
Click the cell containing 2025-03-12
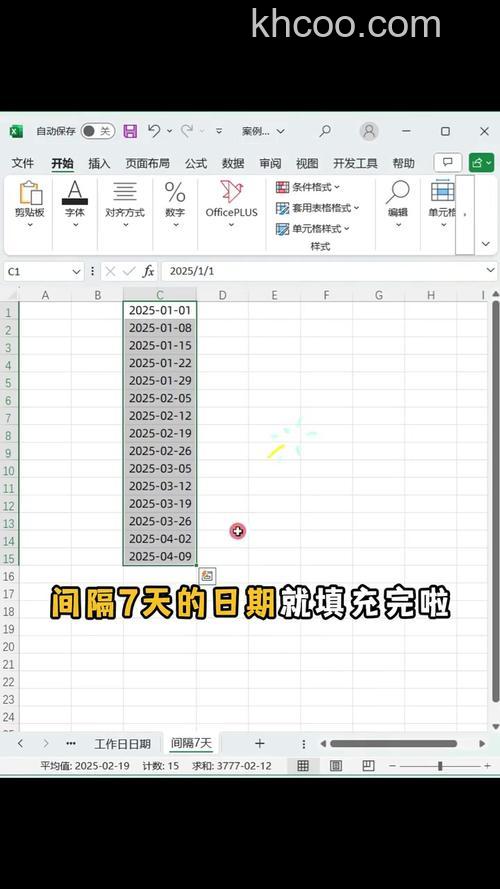[x=160, y=486]
